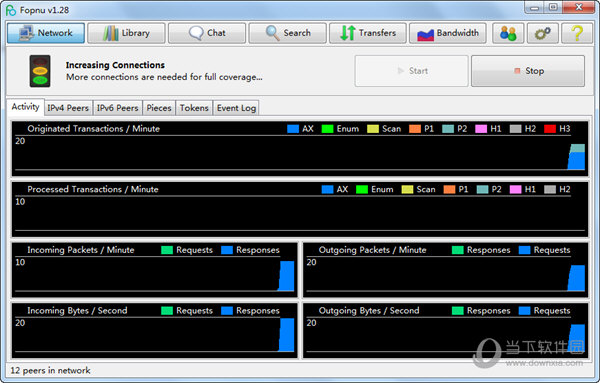
Task: Click the Originated Transactions graph spike
Action: click(577, 157)
